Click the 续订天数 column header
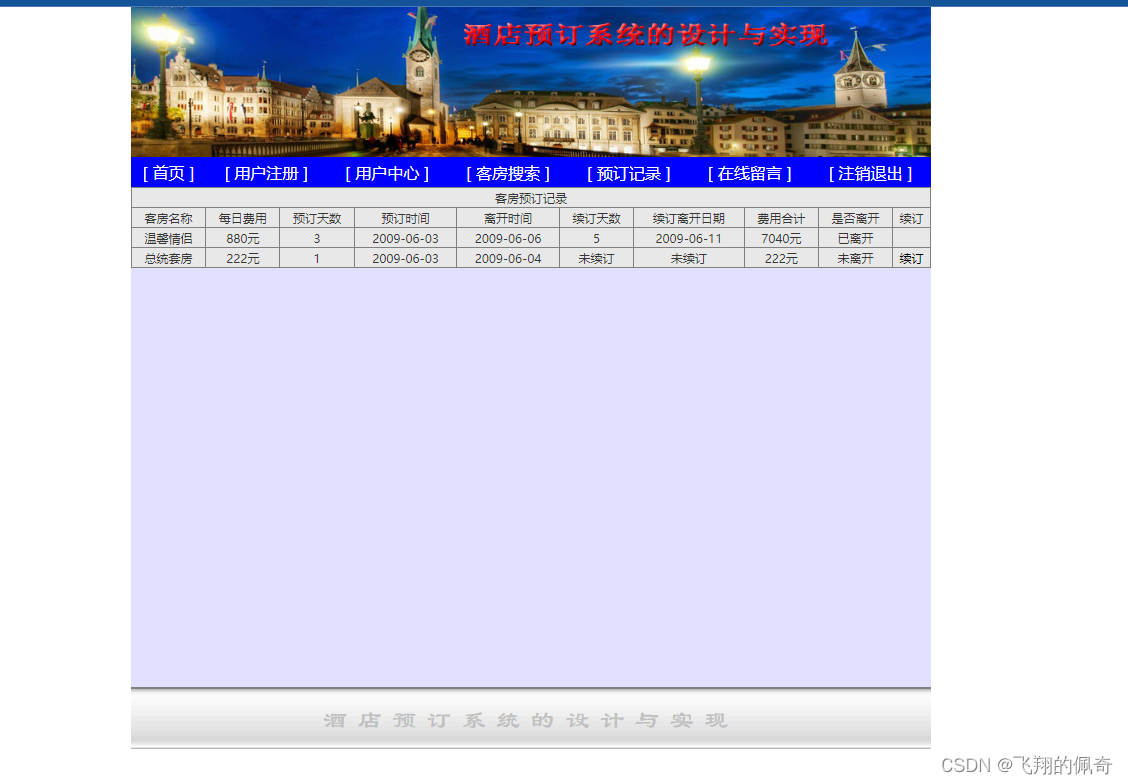Viewport: 1128px width, 784px height. (596, 219)
